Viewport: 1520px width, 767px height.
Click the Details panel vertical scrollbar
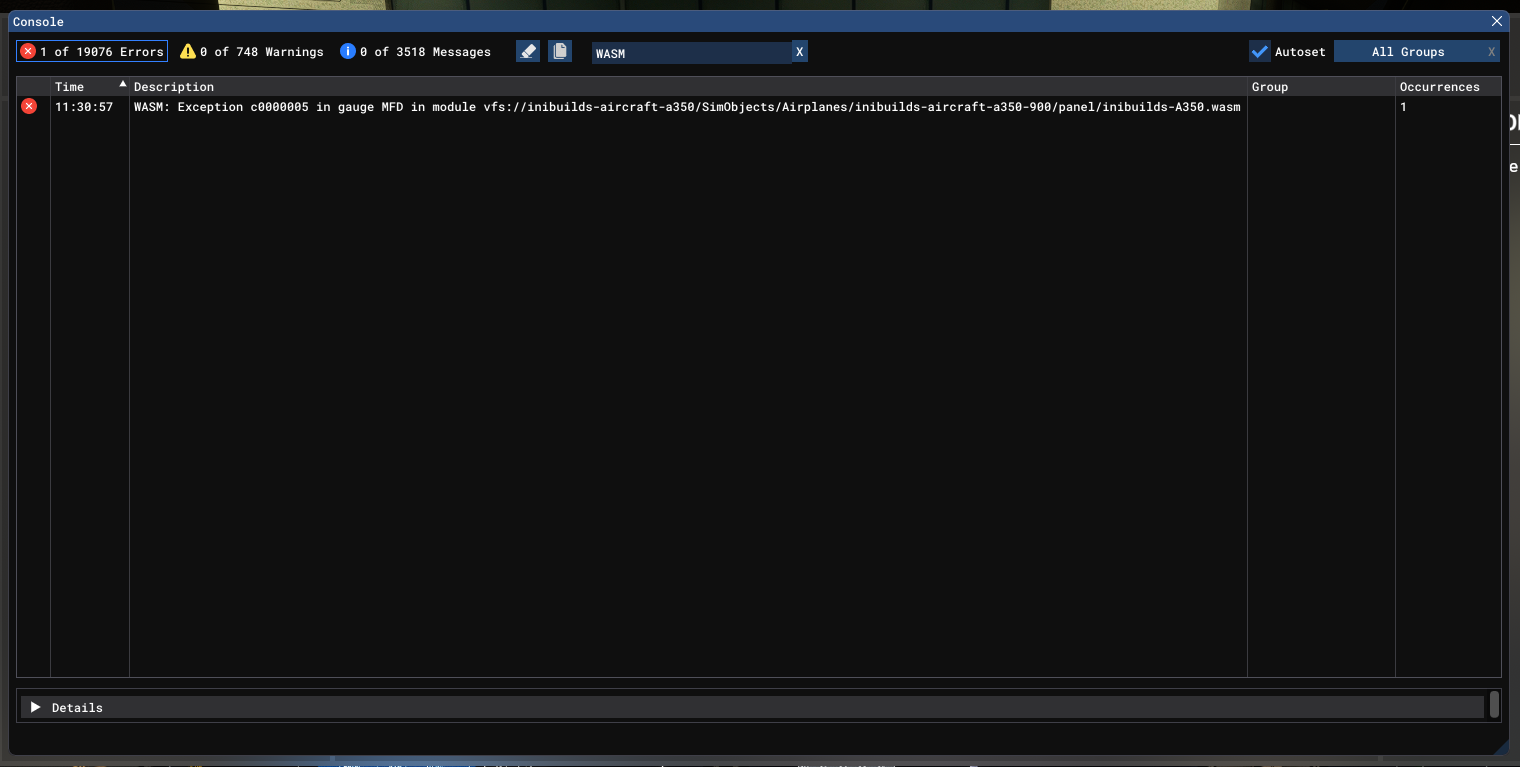pyautogui.click(x=1494, y=704)
